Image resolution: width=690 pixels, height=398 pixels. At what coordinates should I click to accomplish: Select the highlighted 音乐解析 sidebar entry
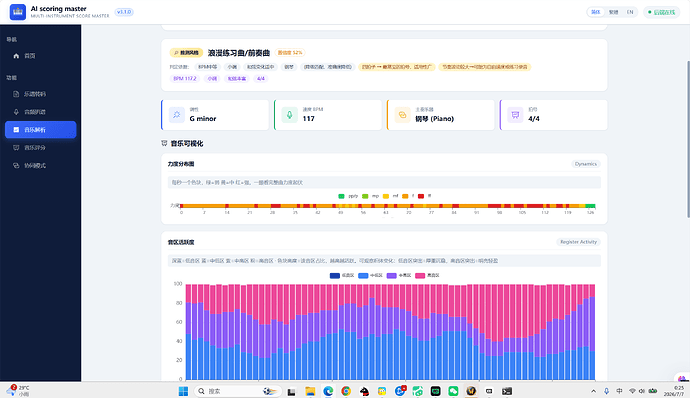(x=40, y=129)
